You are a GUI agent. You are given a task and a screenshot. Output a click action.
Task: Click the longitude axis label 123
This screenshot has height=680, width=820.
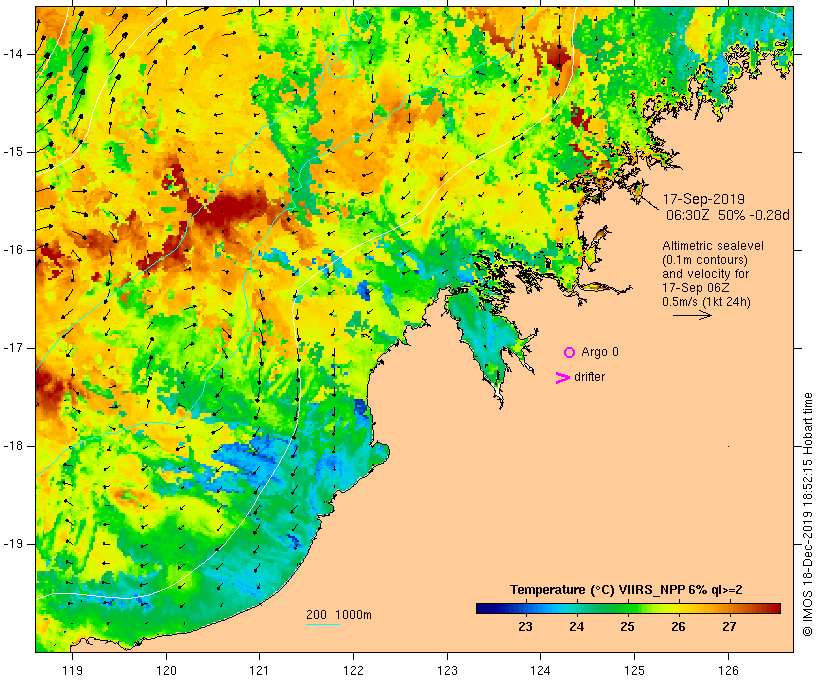[447, 670]
